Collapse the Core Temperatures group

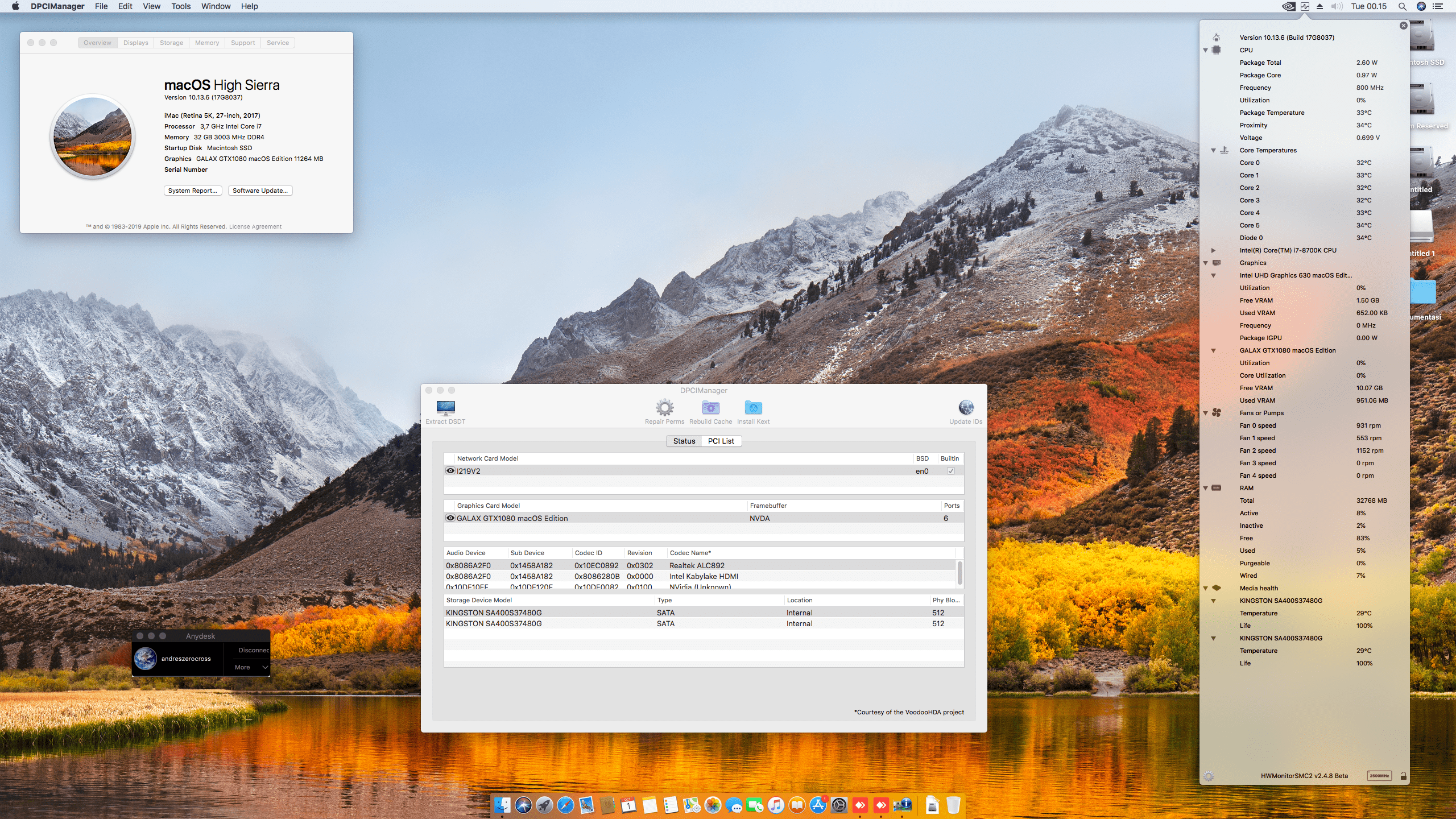(1213, 150)
